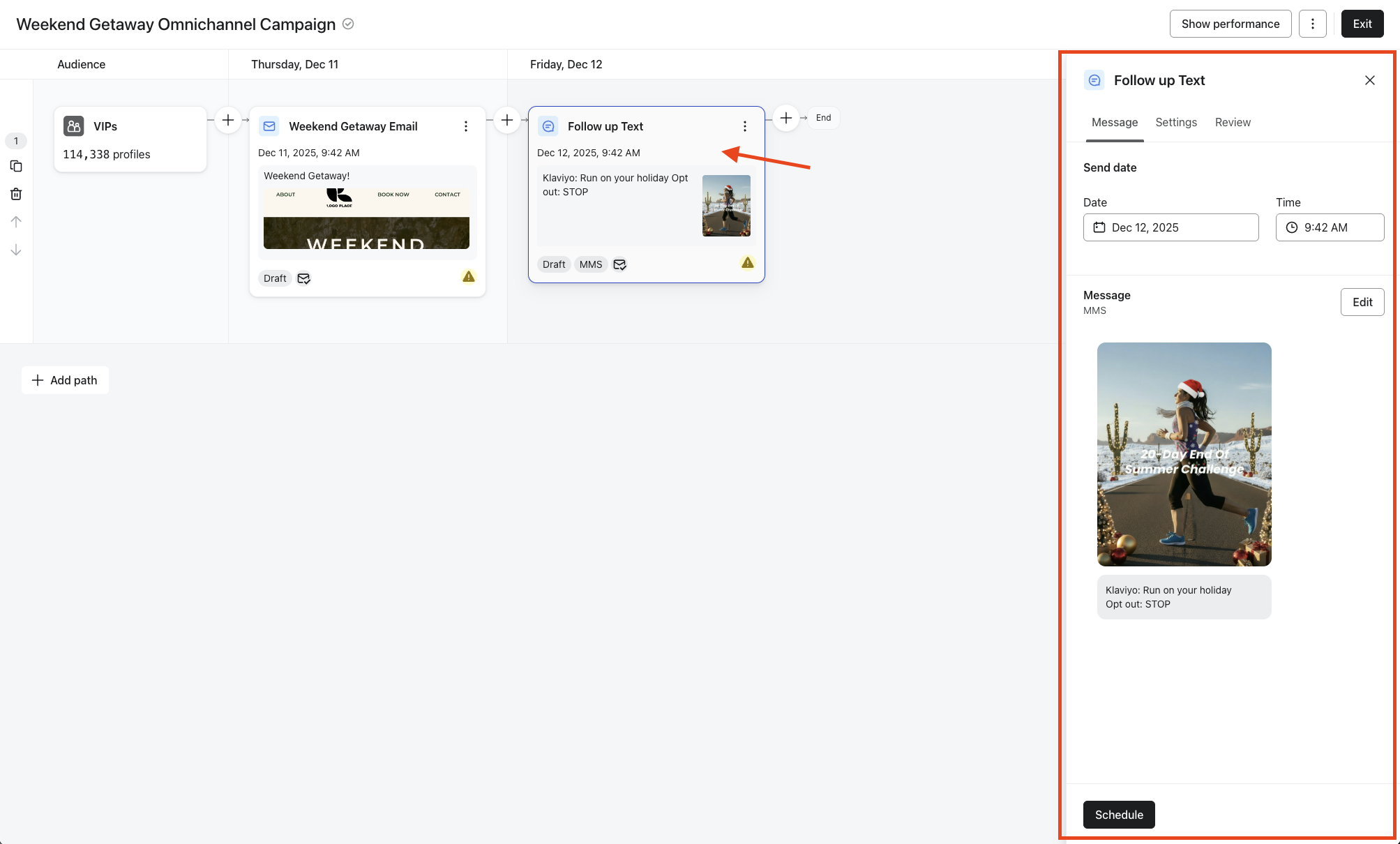Image resolution: width=1400 pixels, height=844 pixels.
Task: Click the duplicate path icon in left sidebar
Action: point(16,166)
